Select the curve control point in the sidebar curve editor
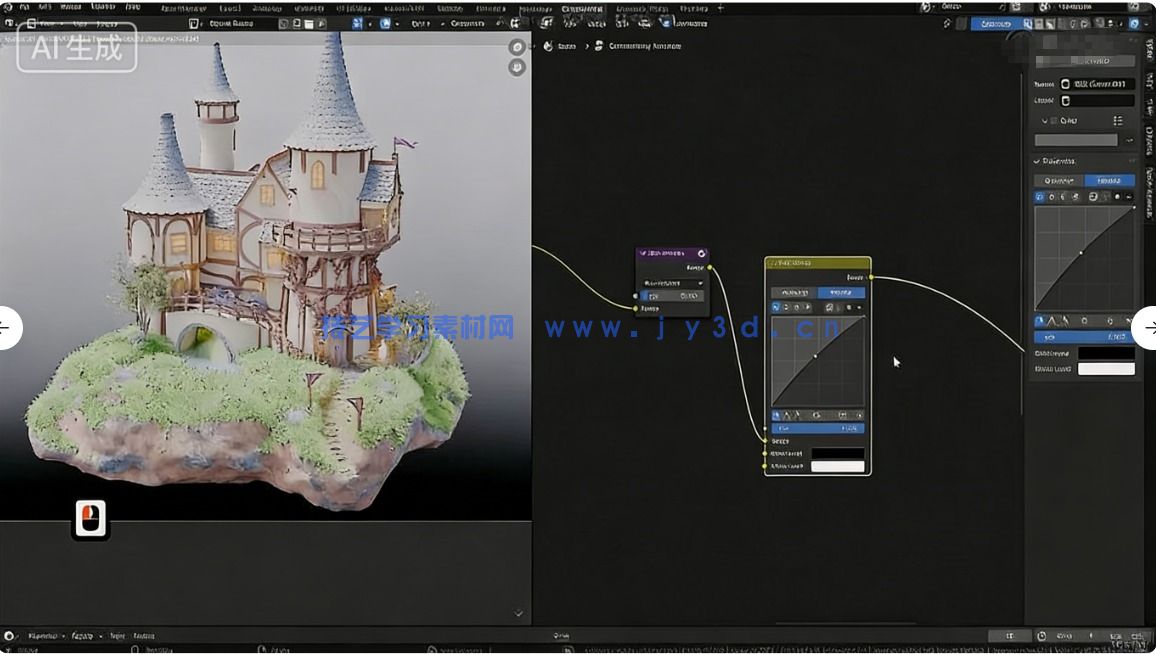This screenshot has height=654, width=1156. 1082,251
